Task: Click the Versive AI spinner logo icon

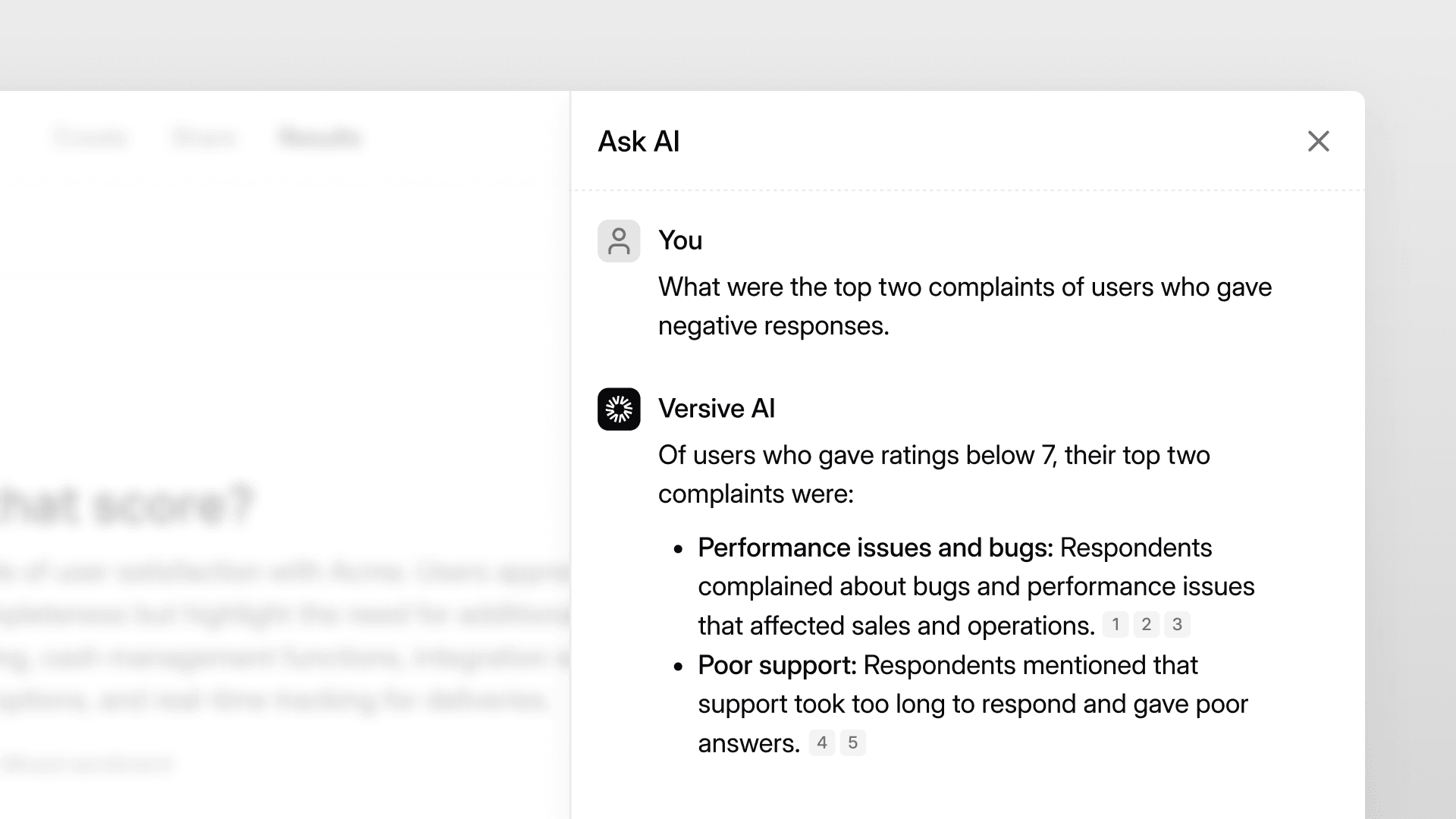Action: (619, 408)
